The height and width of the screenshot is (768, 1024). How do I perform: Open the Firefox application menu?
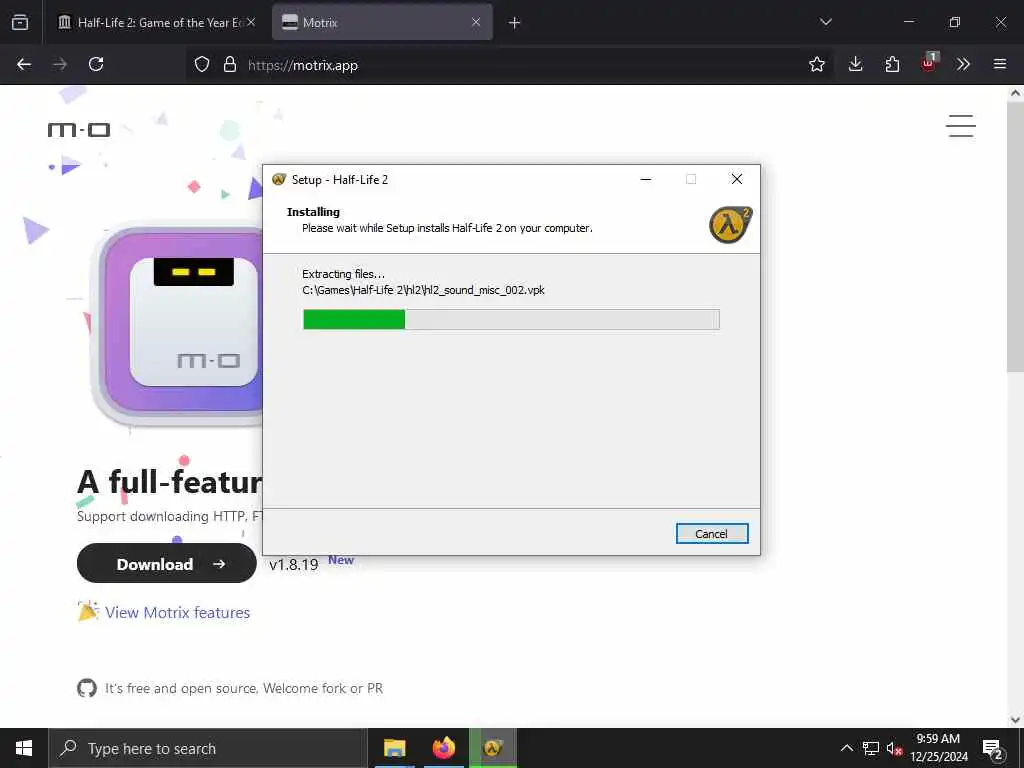[1000, 64]
